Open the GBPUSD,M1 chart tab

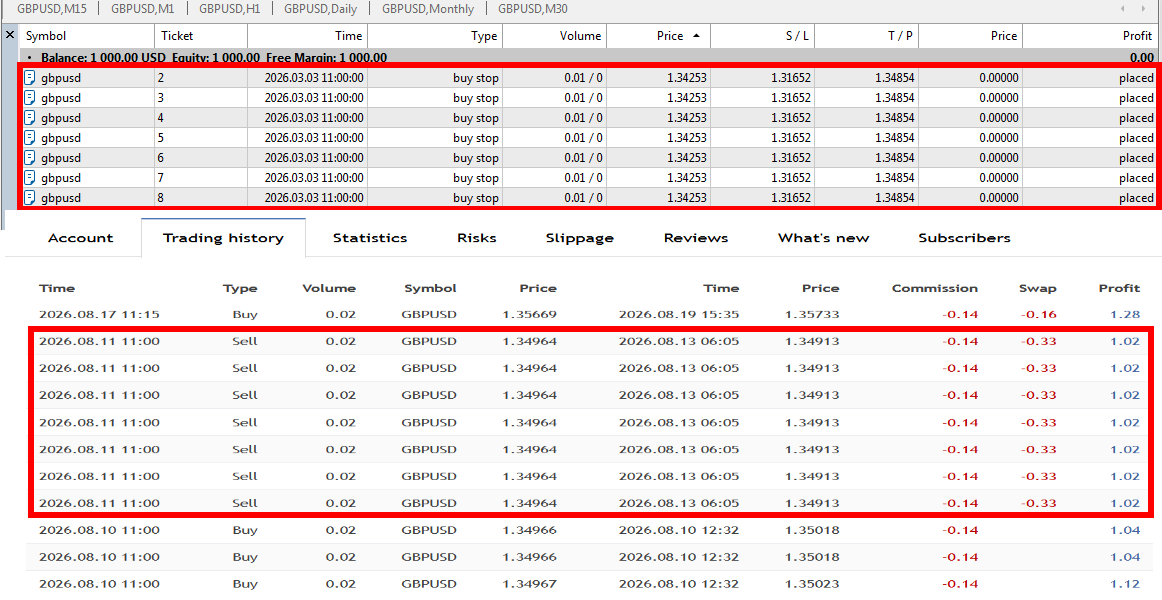142,9
